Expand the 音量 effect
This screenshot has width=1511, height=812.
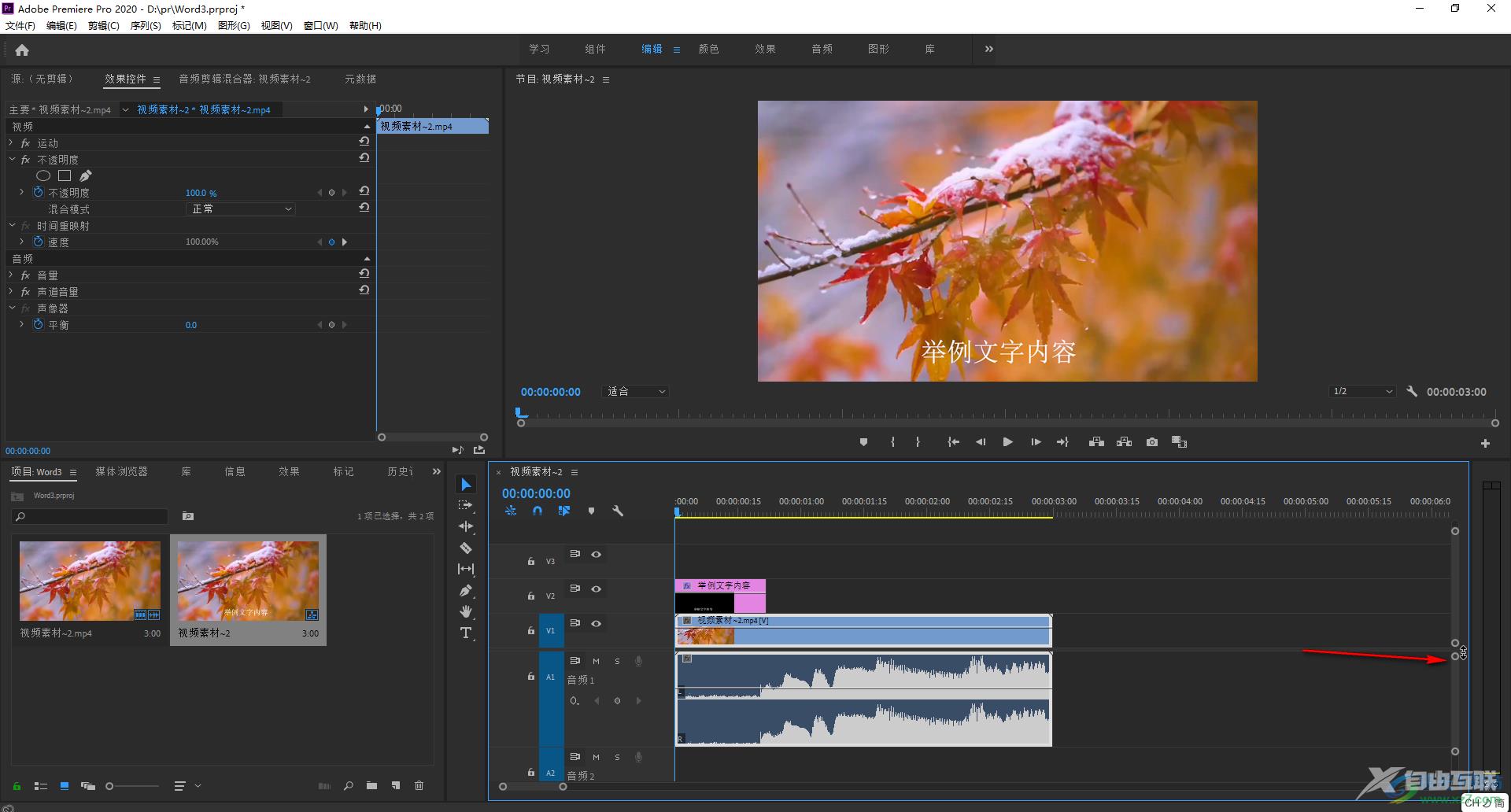click(11, 275)
